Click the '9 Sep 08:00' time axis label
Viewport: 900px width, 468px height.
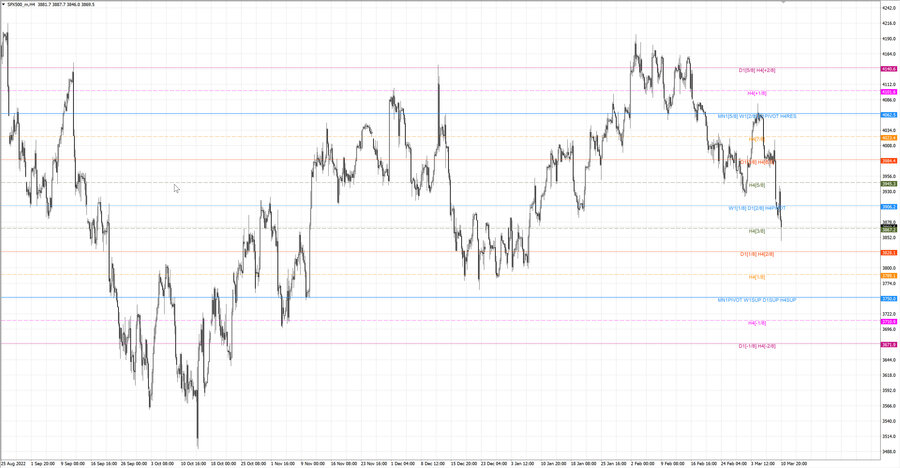click(72, 463)
